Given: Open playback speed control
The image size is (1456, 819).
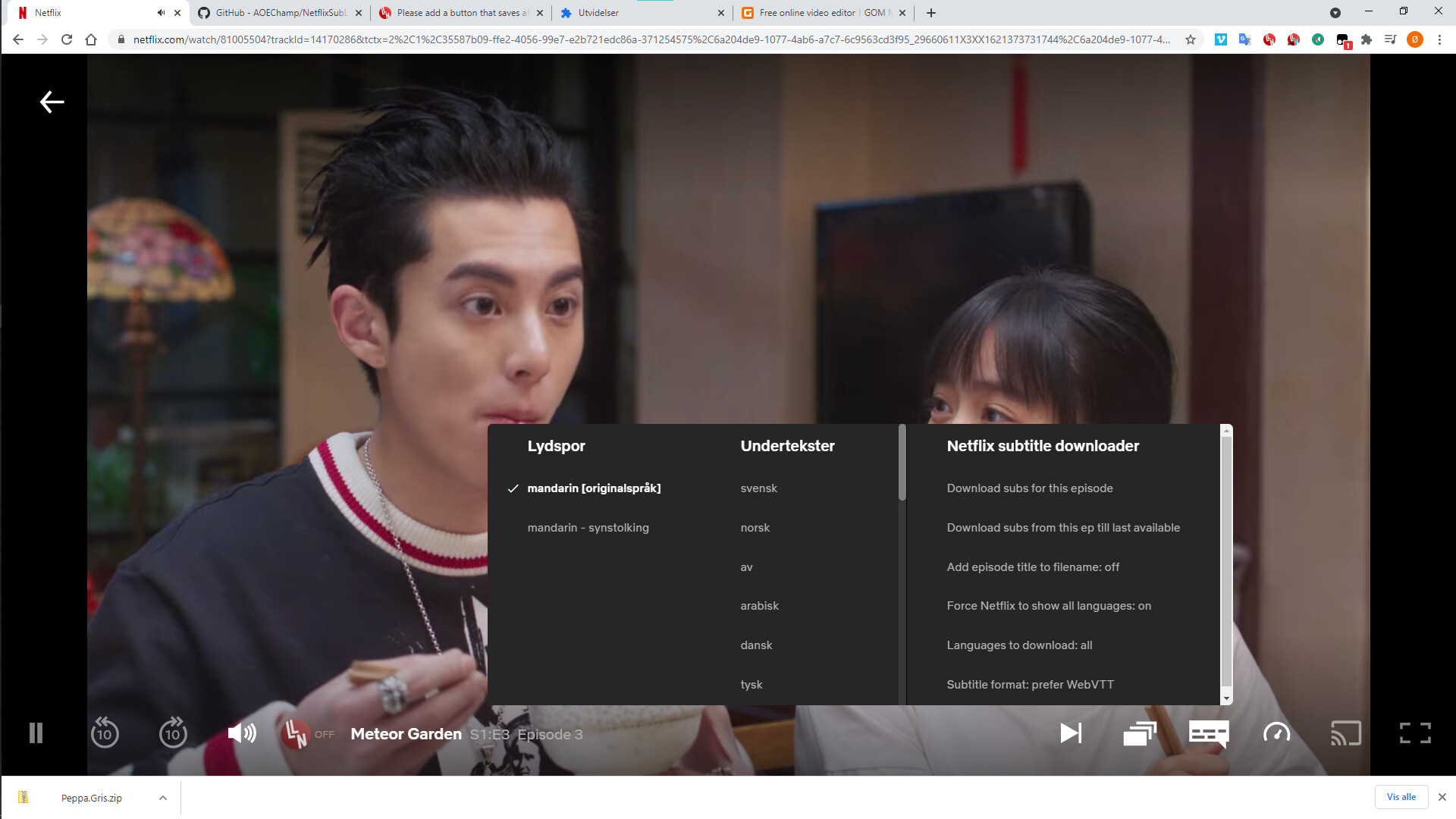Looking at the screenshot, I should [1276, 733].
